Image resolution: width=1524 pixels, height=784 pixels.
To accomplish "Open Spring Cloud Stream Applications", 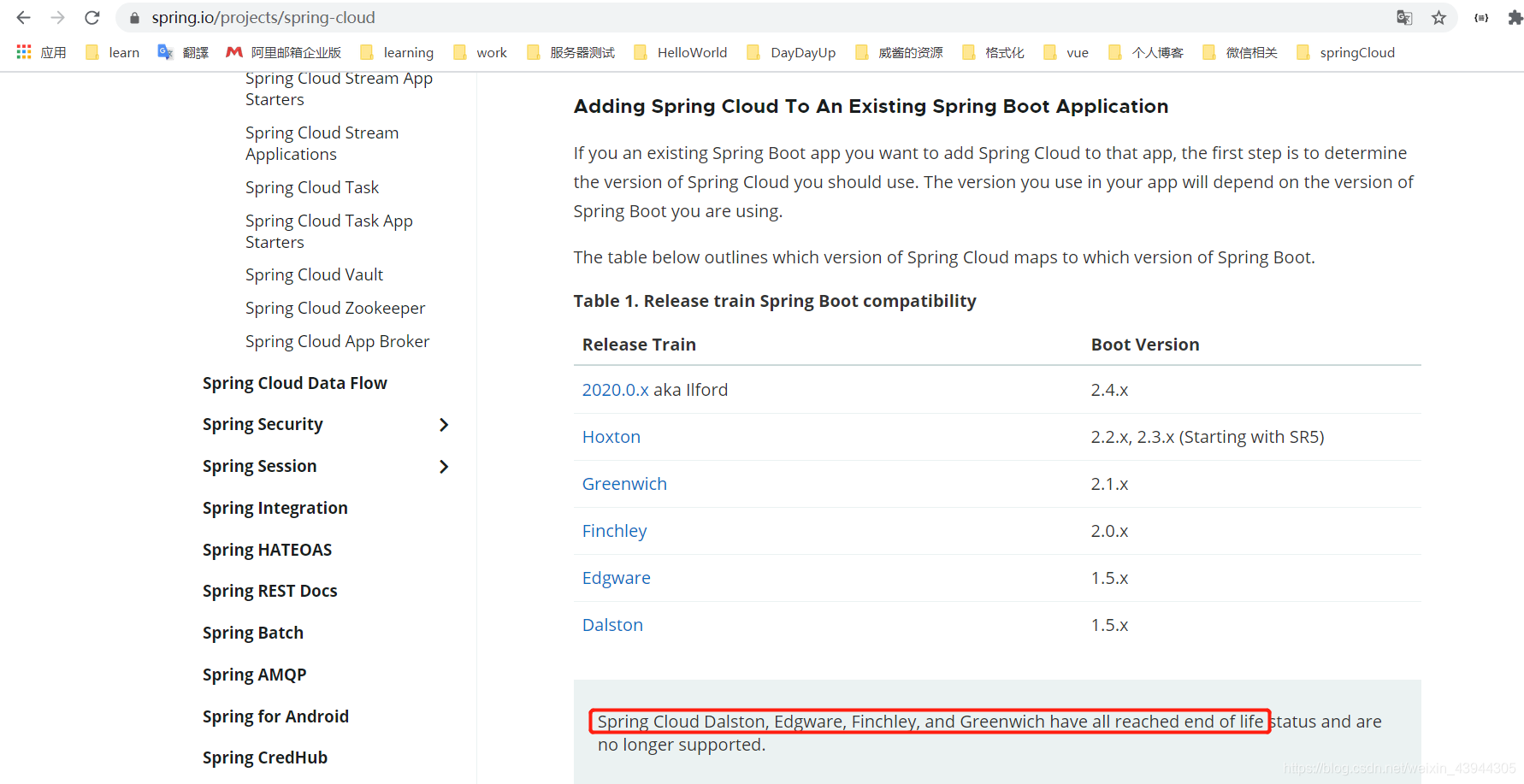I will 322,144.
